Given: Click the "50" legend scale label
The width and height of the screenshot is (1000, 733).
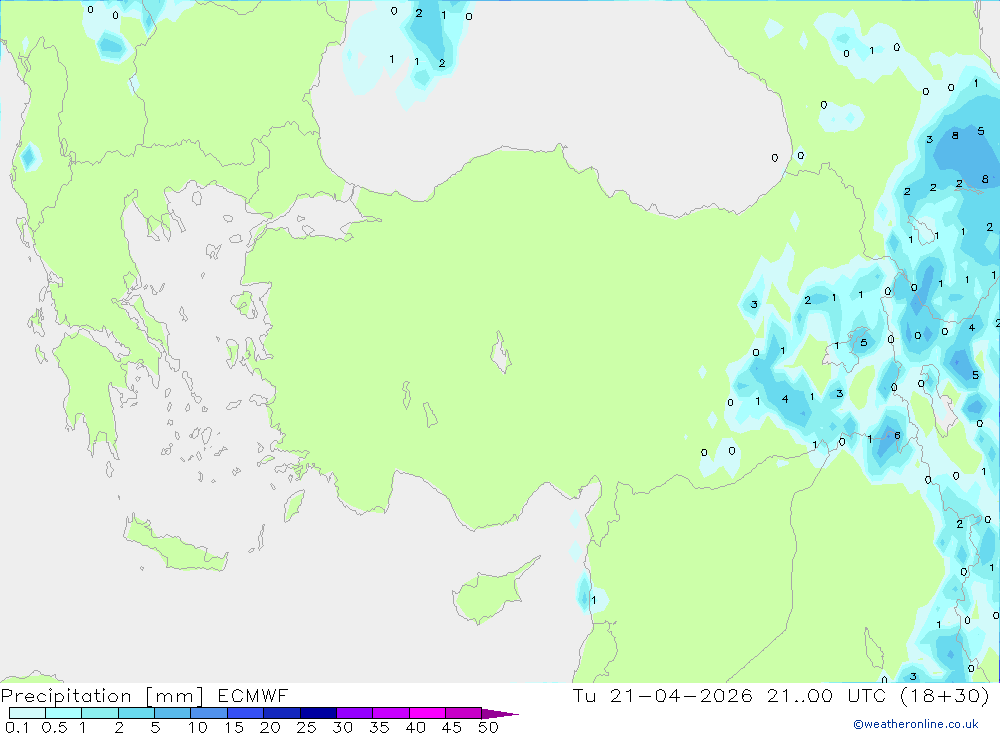Looking at the screenshot, I should [489, 727].
